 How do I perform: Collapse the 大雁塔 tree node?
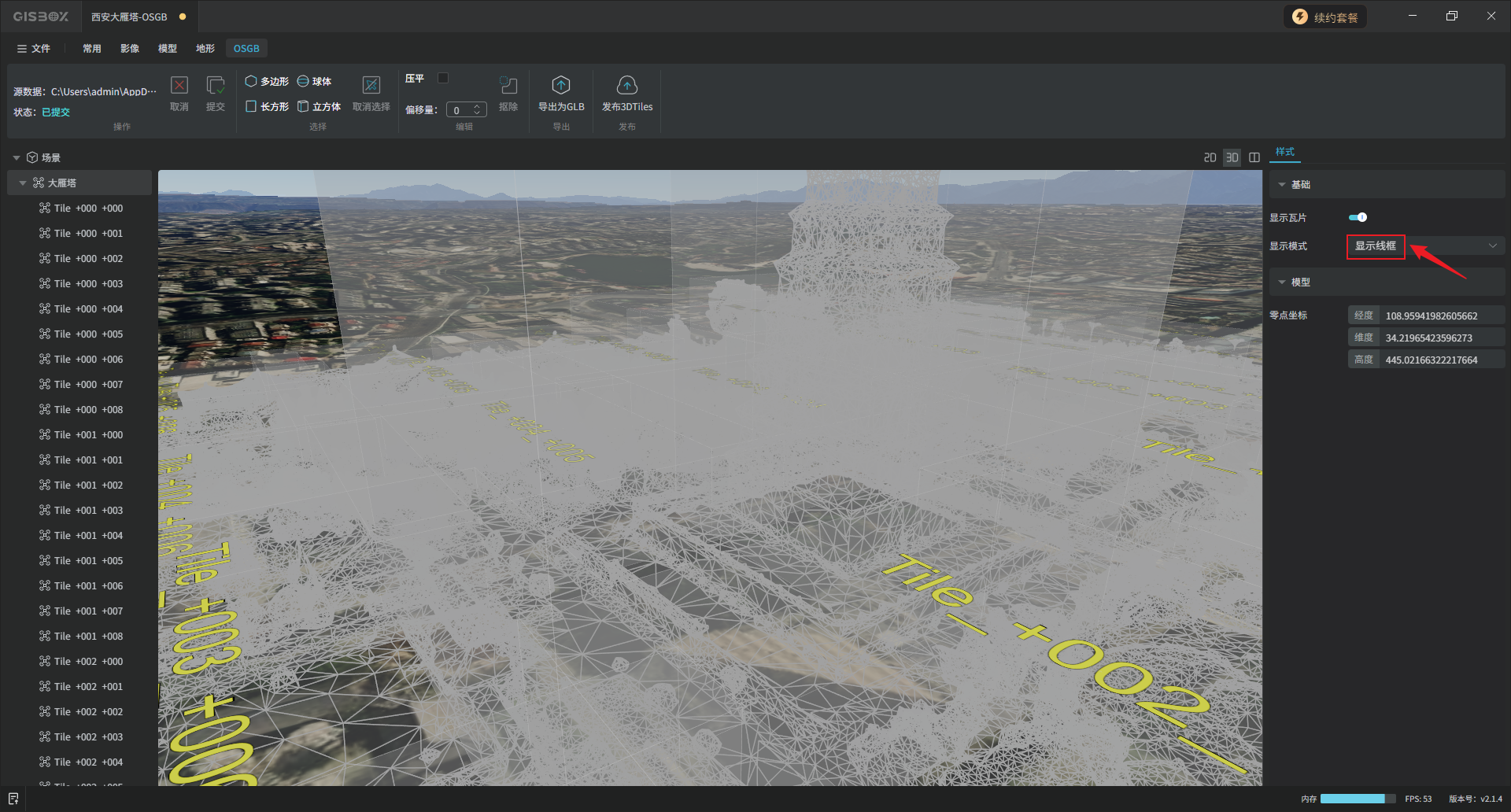click(x=23, y=183)
